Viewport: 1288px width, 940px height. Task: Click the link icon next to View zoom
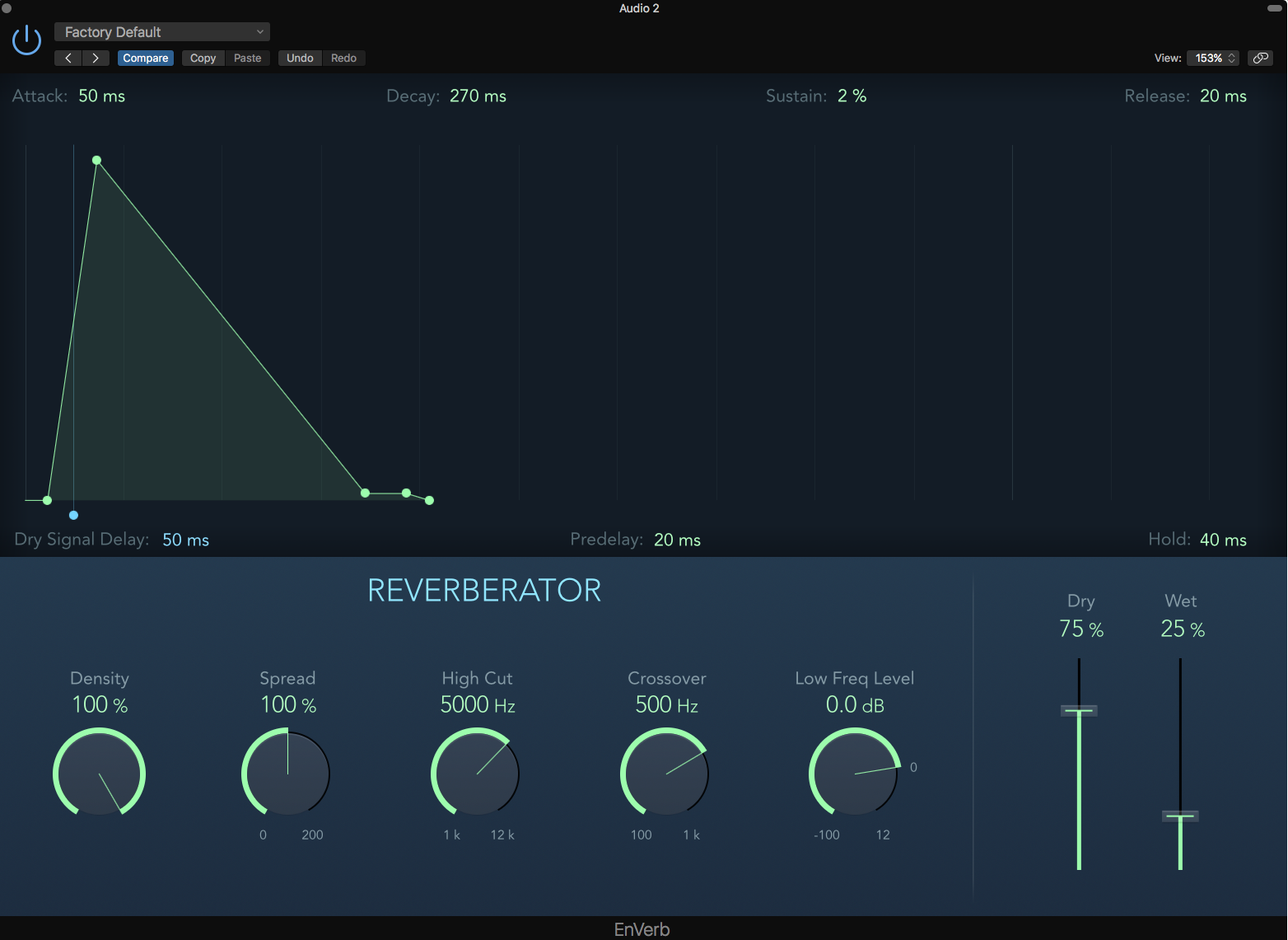click(1260, 58)
